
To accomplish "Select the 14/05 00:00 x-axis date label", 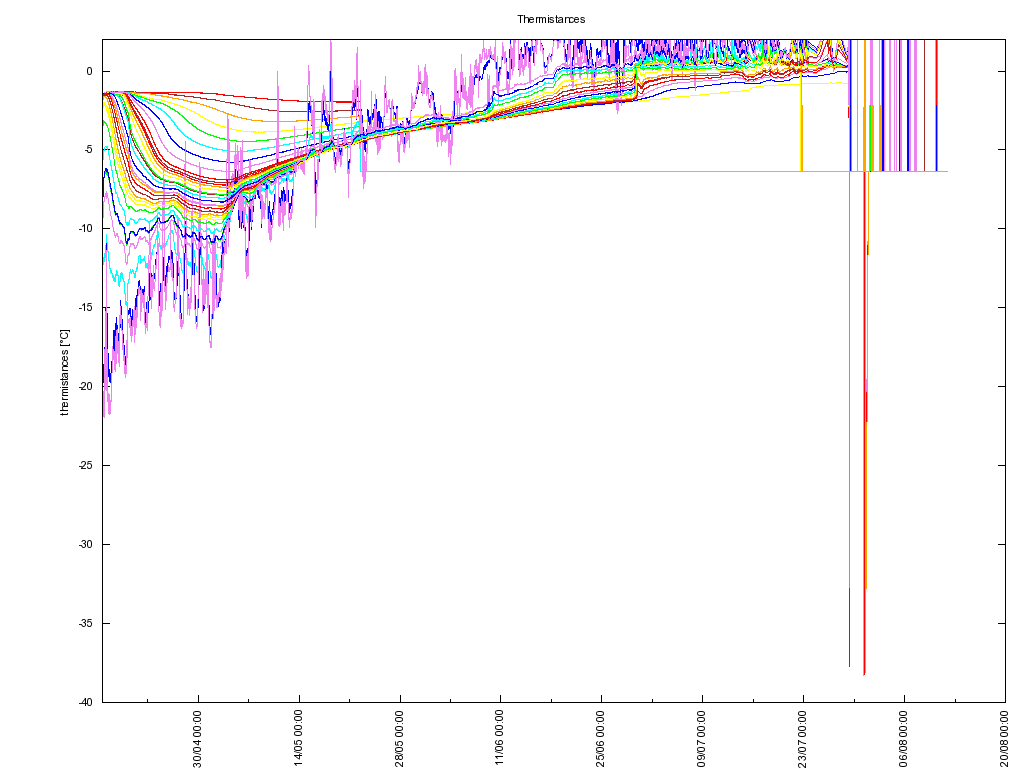I will pos(299,738).
